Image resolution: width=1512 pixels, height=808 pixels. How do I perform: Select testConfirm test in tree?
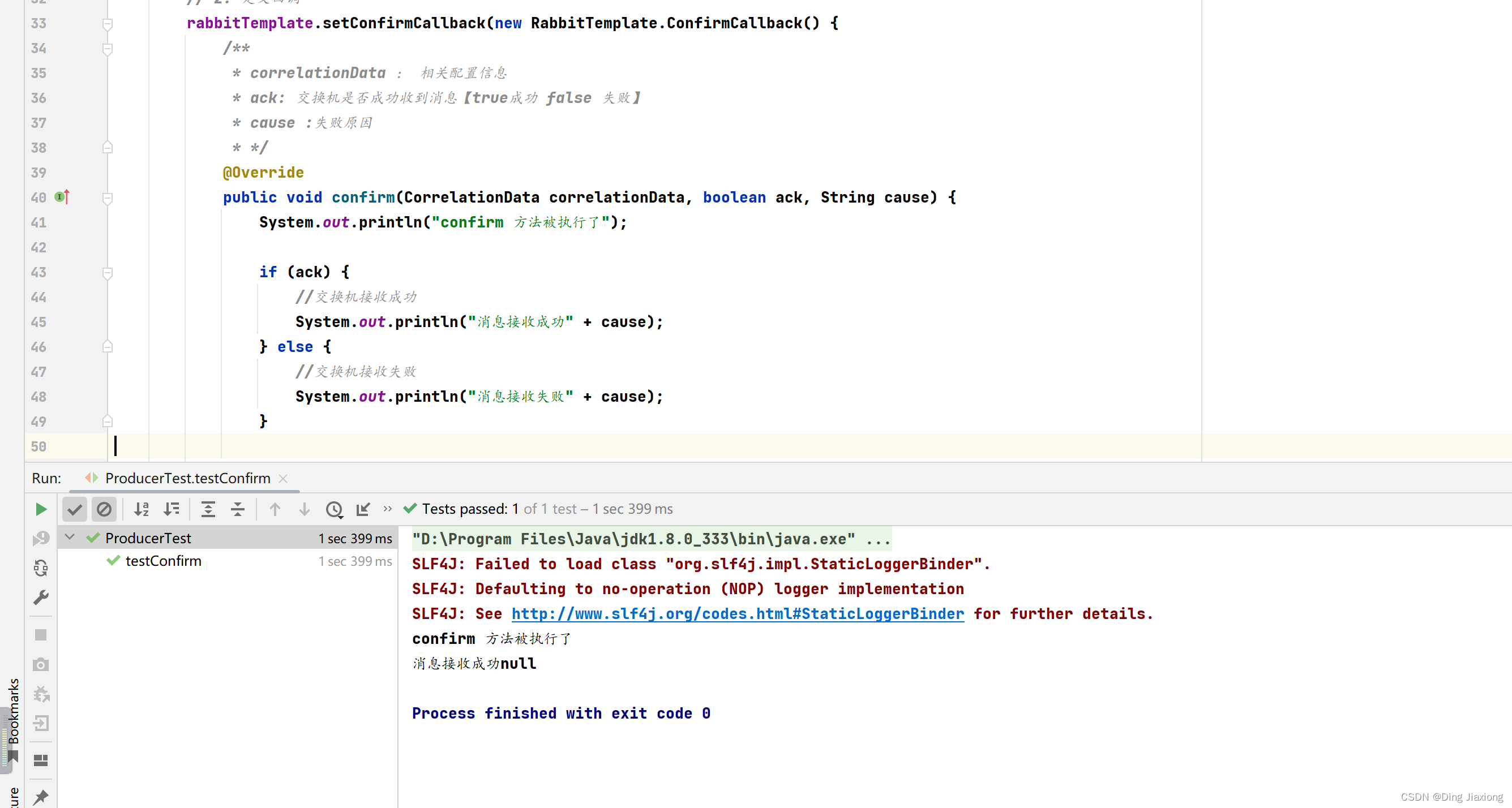point(163,560)
